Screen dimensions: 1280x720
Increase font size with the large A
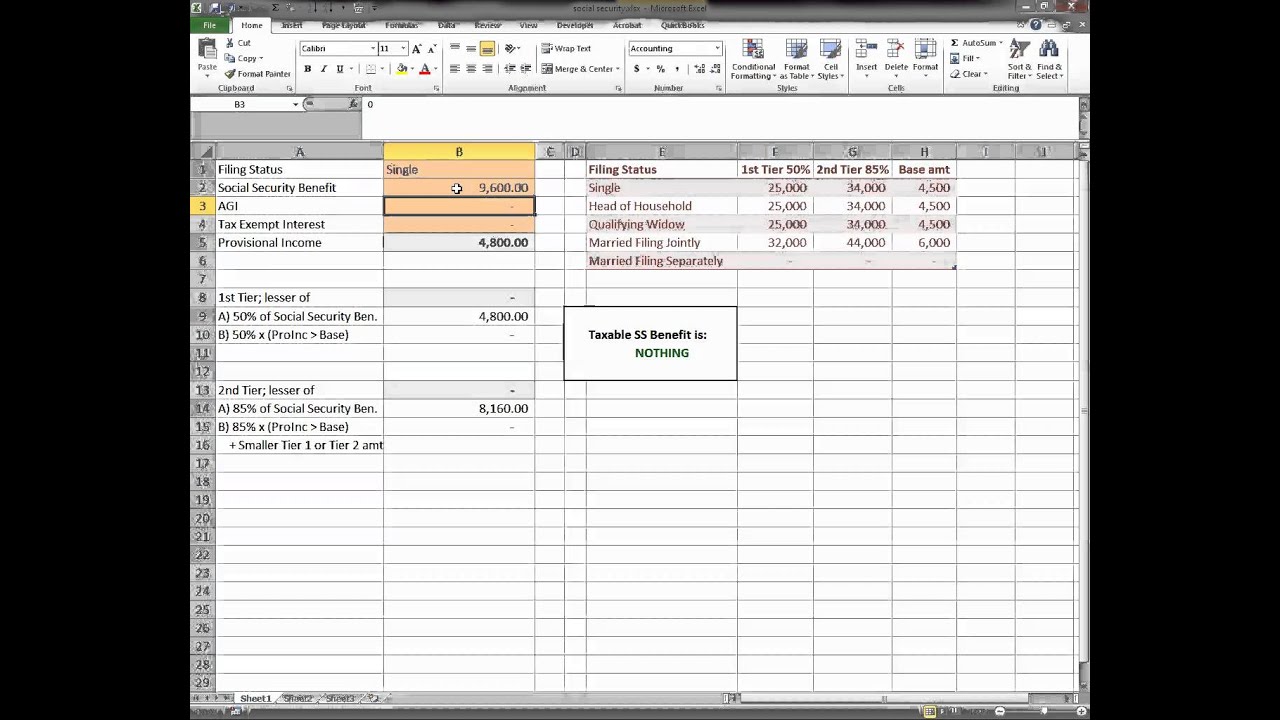[417, 48]
